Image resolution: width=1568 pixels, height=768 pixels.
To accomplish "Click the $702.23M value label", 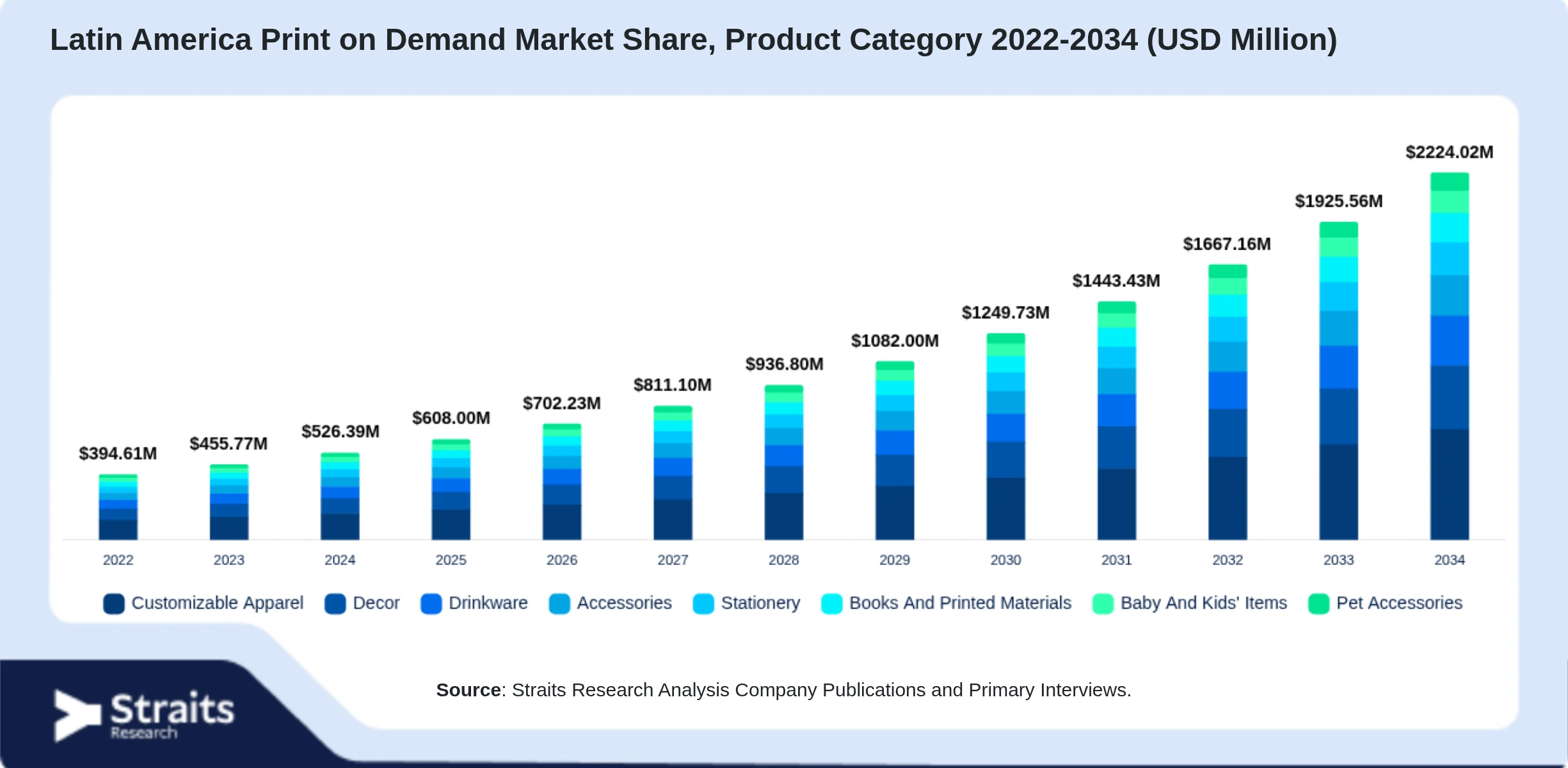I will coord(562,404).
